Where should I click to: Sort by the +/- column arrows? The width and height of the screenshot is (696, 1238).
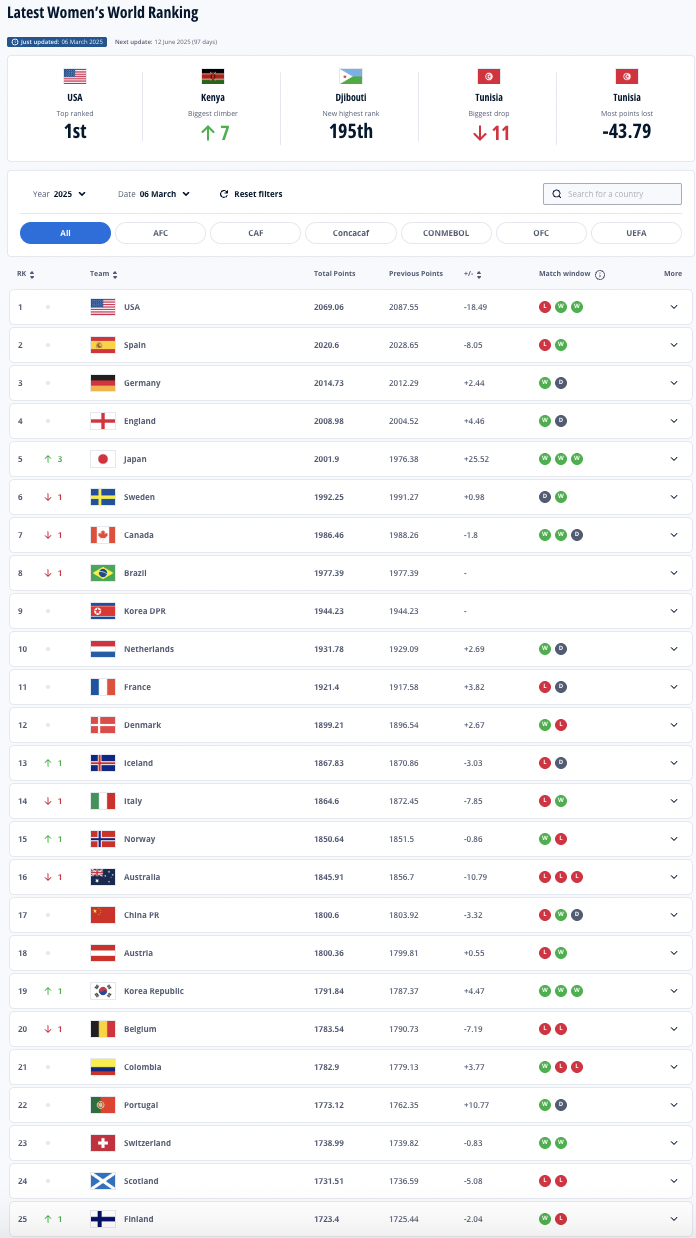(480, 274)
